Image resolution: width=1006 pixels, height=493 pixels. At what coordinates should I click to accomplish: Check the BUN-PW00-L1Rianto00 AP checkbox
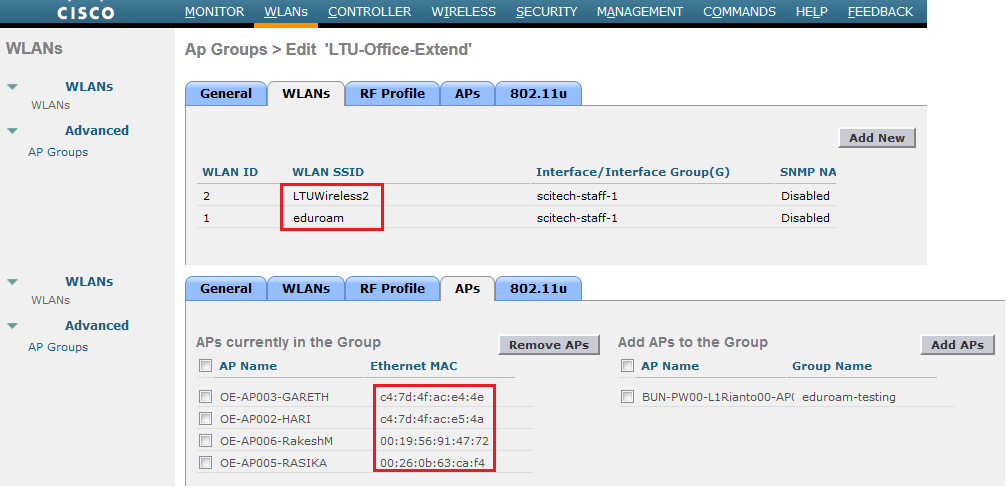(x=628, y=397)
